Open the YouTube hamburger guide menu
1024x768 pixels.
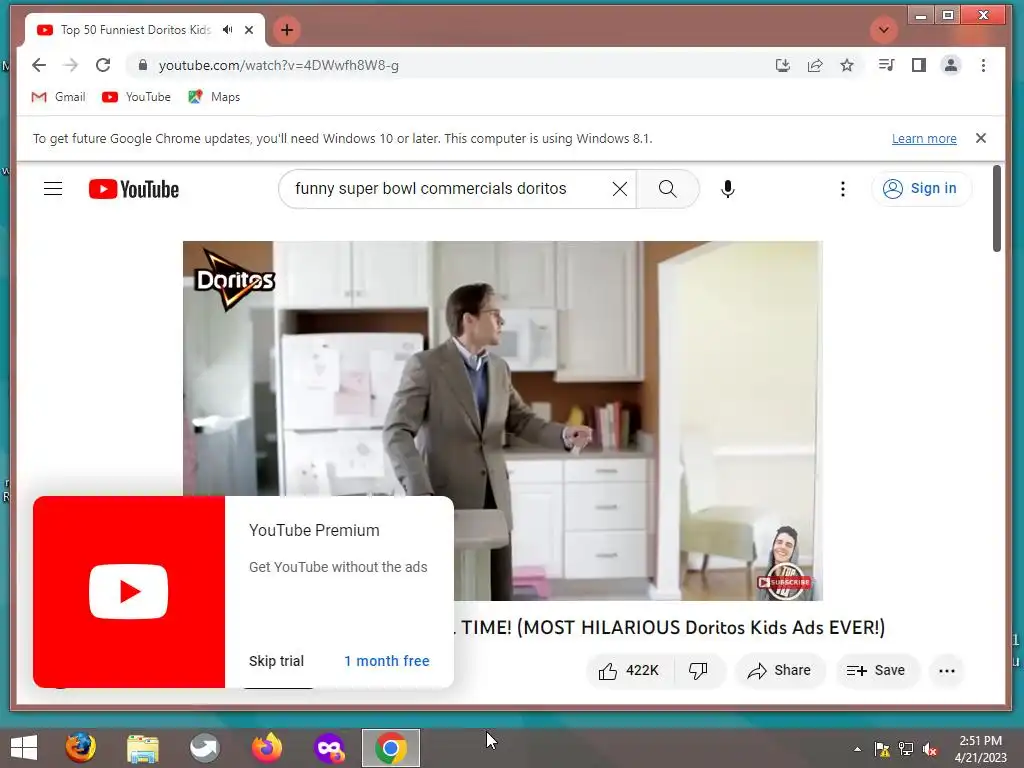[53, 189]
